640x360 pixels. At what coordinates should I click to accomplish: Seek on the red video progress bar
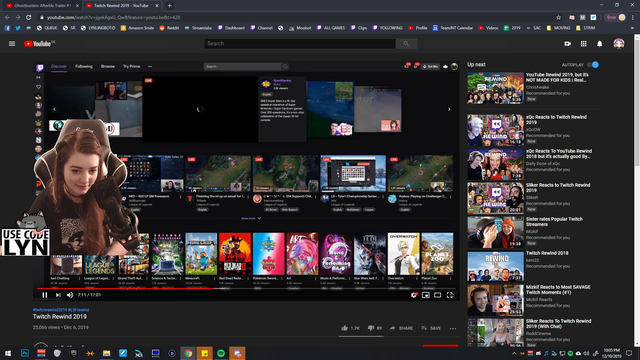pyautogui.click(x=246, y=289)
